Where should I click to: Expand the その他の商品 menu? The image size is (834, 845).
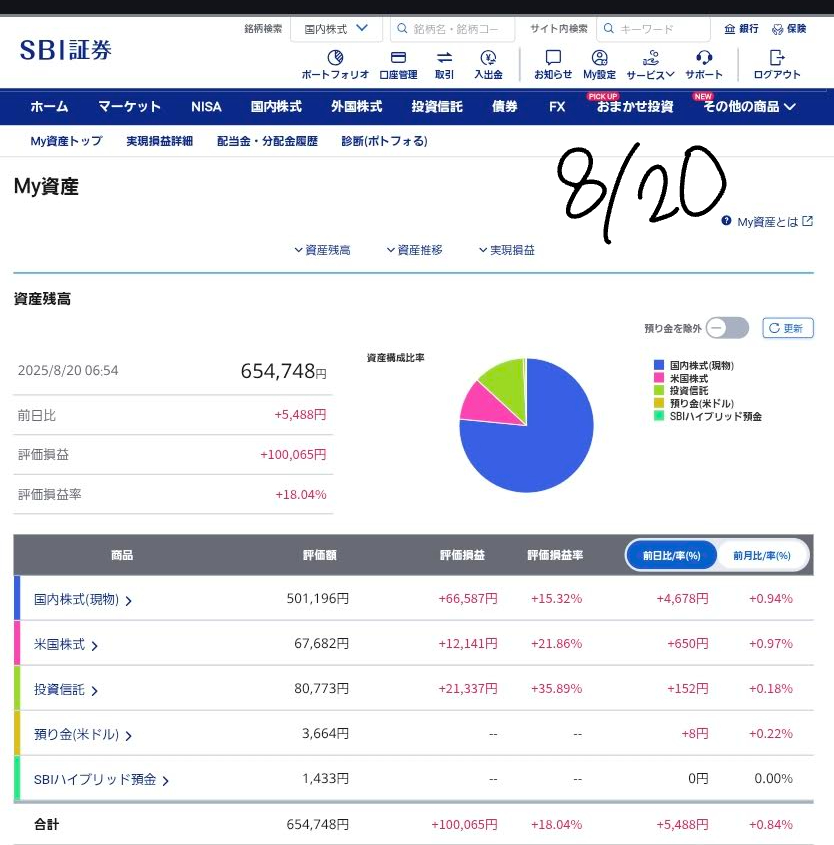click(x=749, y=106)
